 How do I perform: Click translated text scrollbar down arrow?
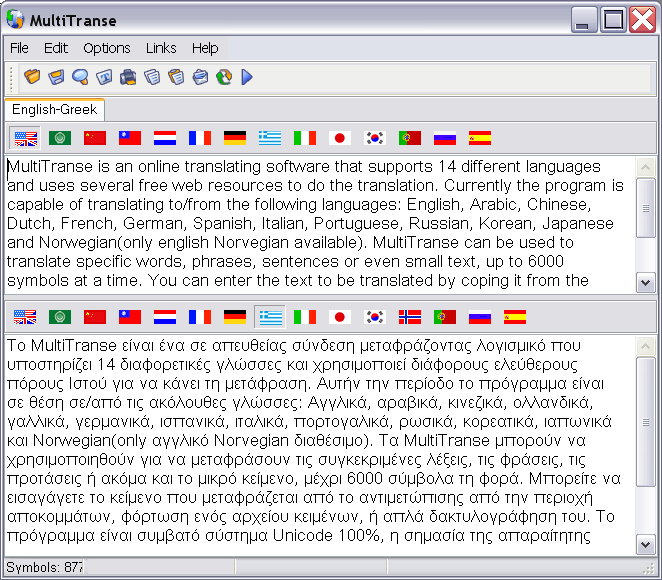[646, 545]
